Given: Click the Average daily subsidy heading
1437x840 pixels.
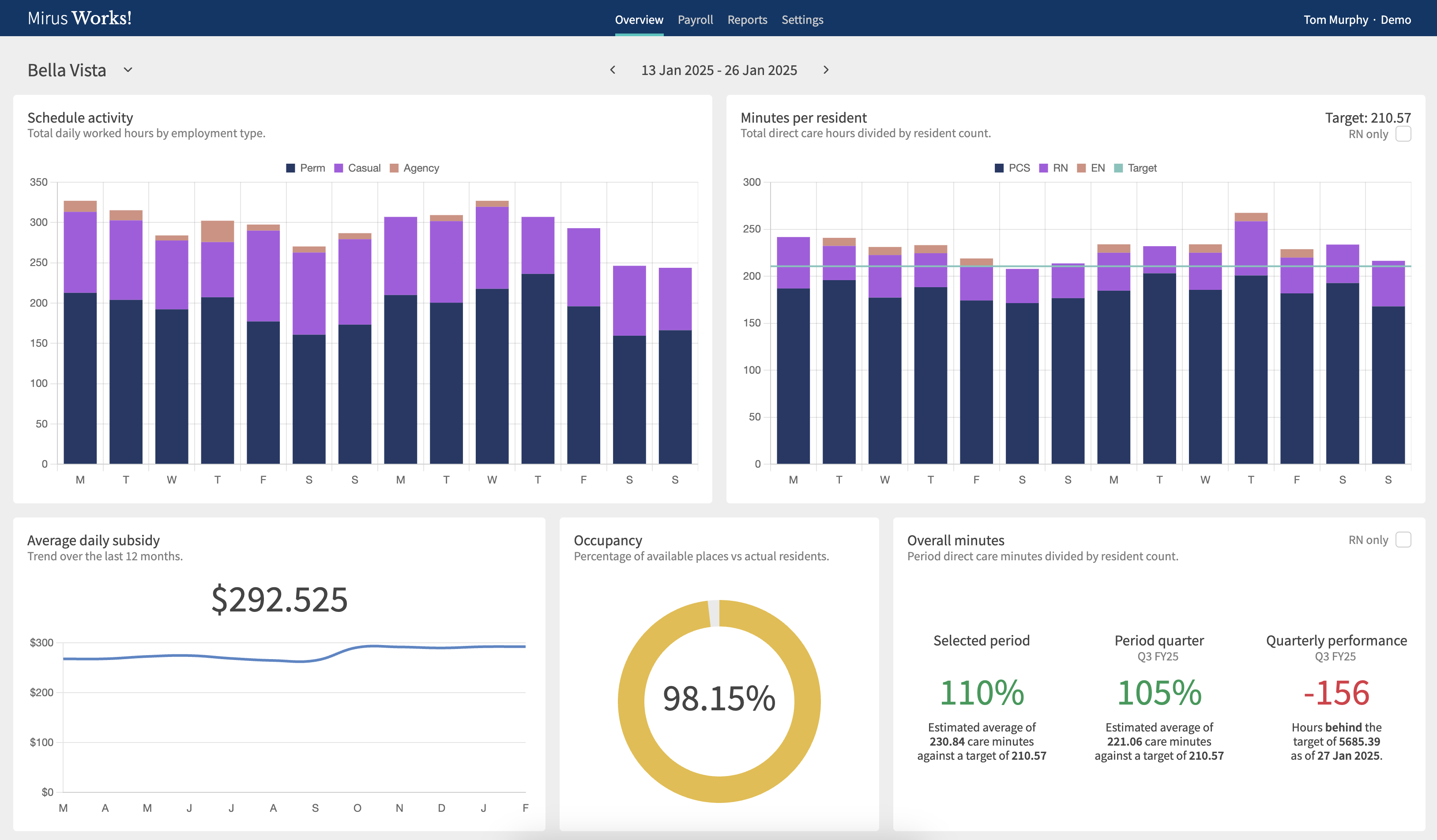Looking at the screenshot, I should [94, 540].
